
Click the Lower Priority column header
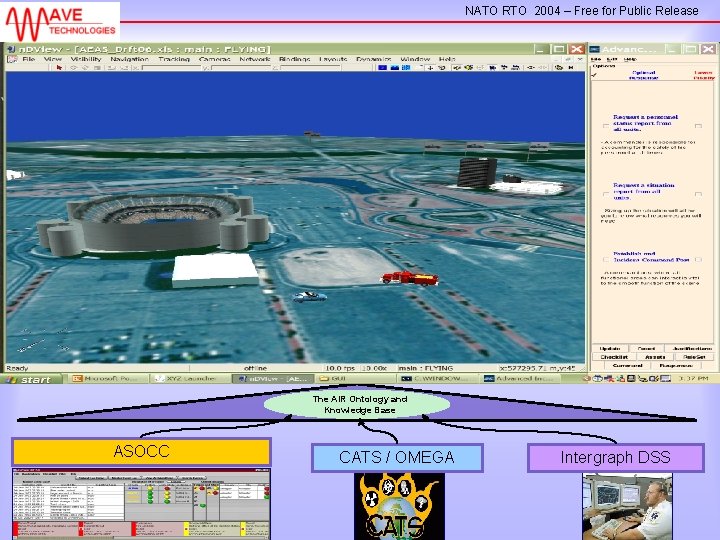704,75
